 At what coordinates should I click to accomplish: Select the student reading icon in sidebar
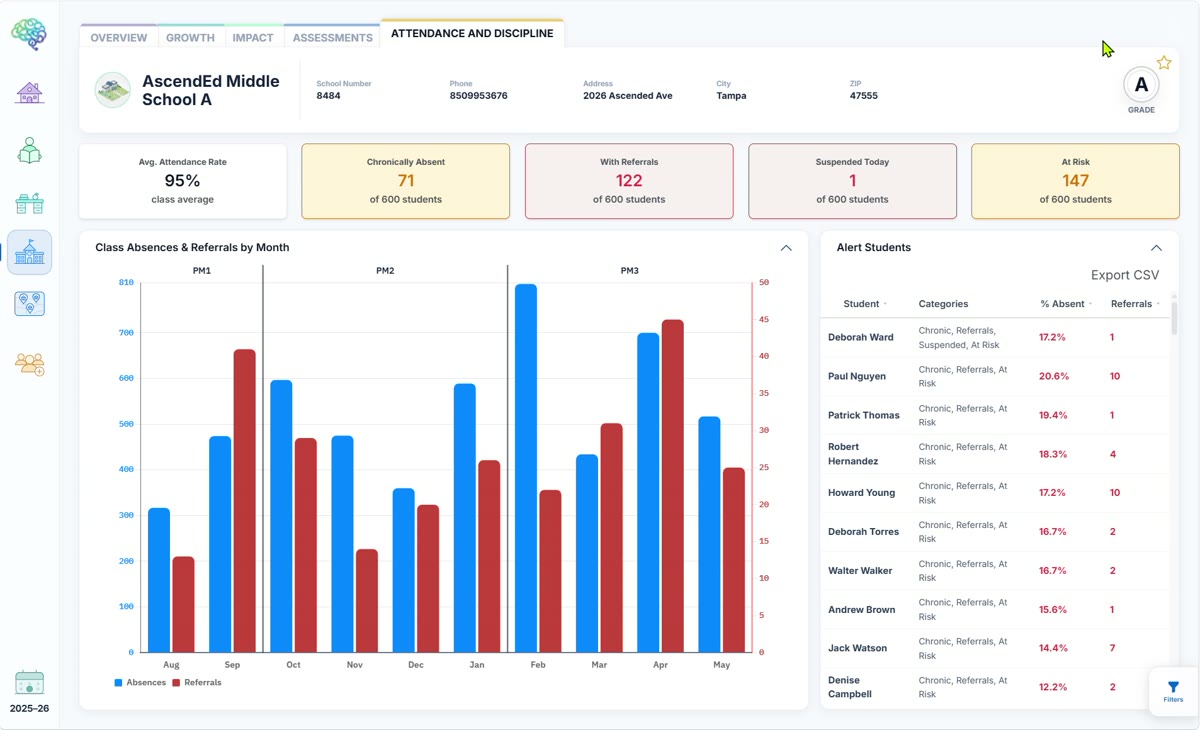[29, 150]
